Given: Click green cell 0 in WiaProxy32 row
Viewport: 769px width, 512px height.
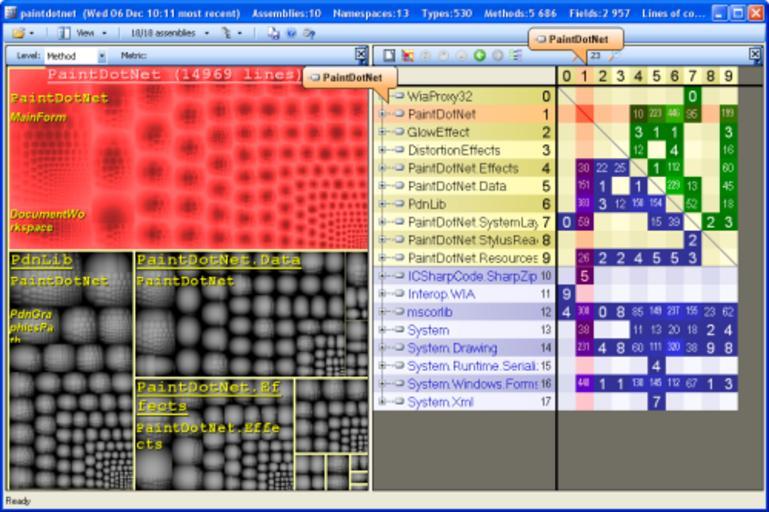Looking at the screenshot, I should tap(692, 96).
